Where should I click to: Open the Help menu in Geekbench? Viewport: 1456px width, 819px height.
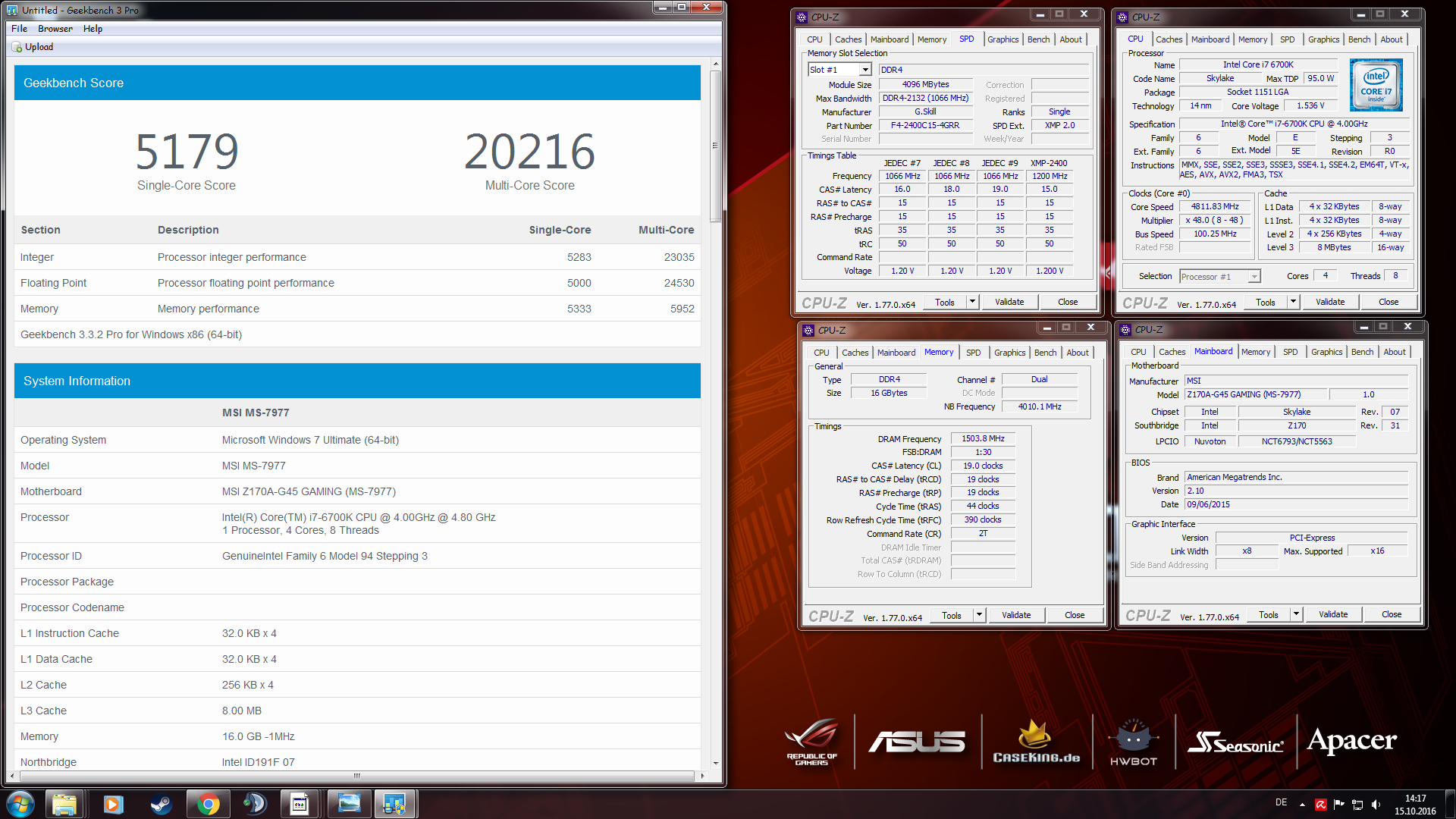[93, 29]
